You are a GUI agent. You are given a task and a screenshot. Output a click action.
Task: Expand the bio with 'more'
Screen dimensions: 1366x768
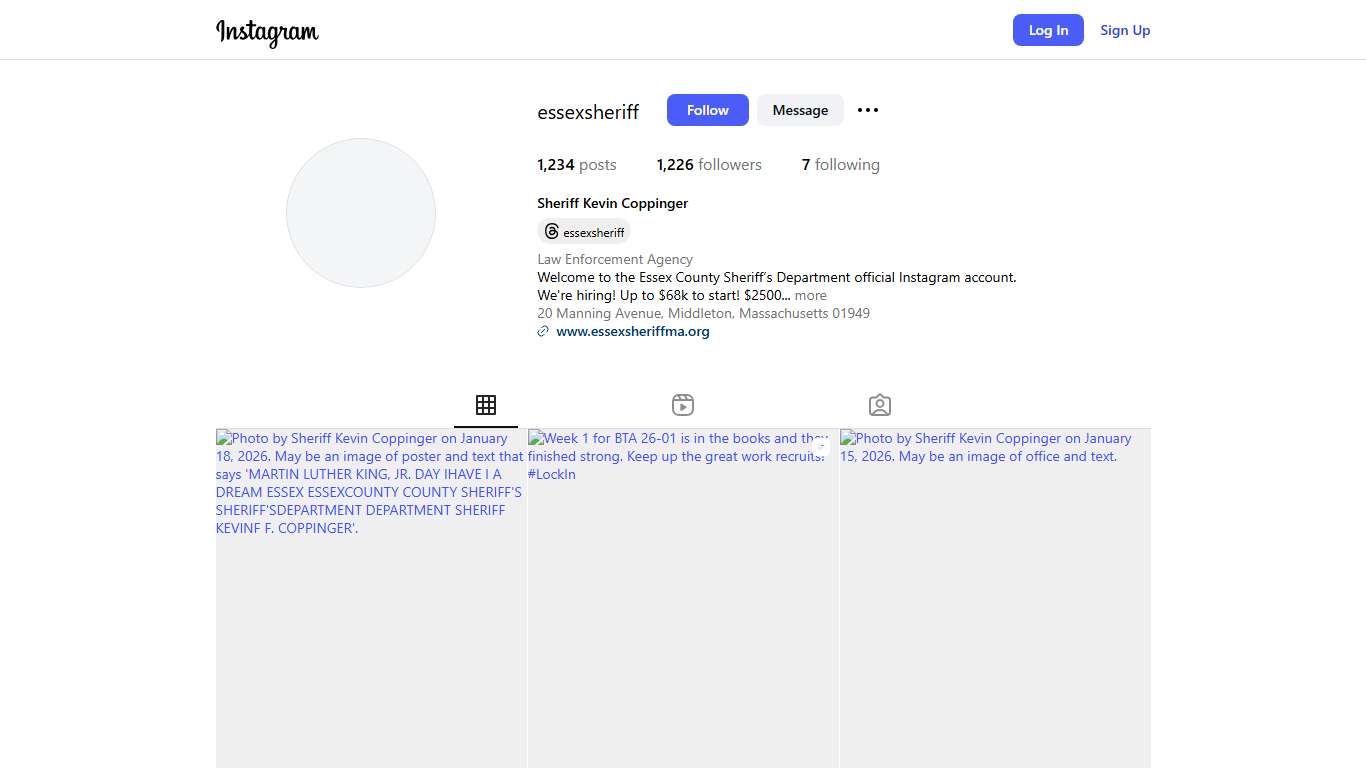click(x=811, y=296)
